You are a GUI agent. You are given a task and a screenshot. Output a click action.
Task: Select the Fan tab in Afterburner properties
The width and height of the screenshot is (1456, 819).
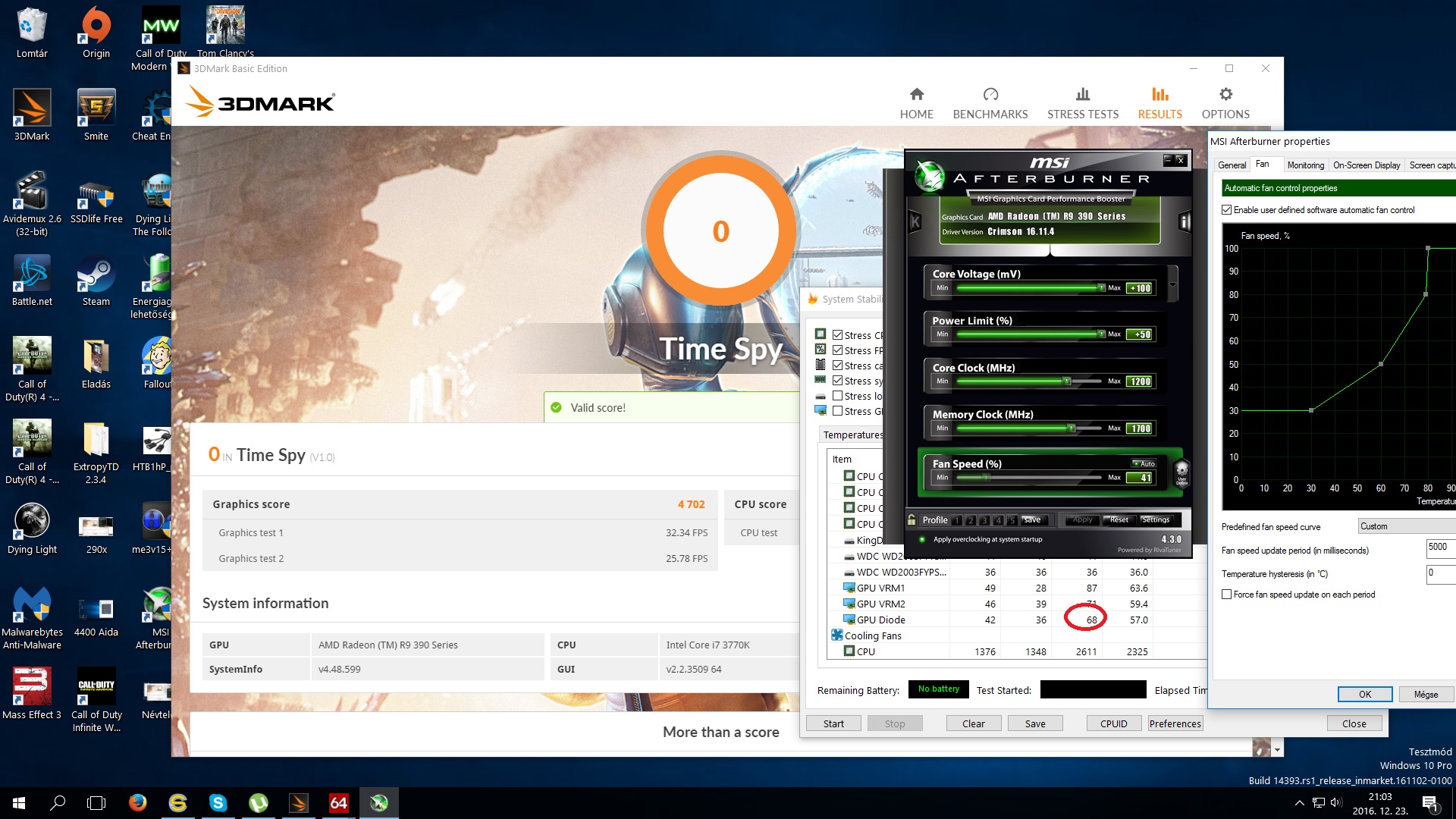pos(1263,164)
